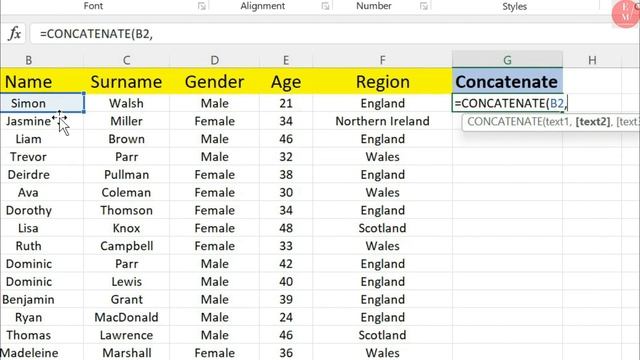
Task: Select age 24 in Ryan's row
Action: click(286, 317)
